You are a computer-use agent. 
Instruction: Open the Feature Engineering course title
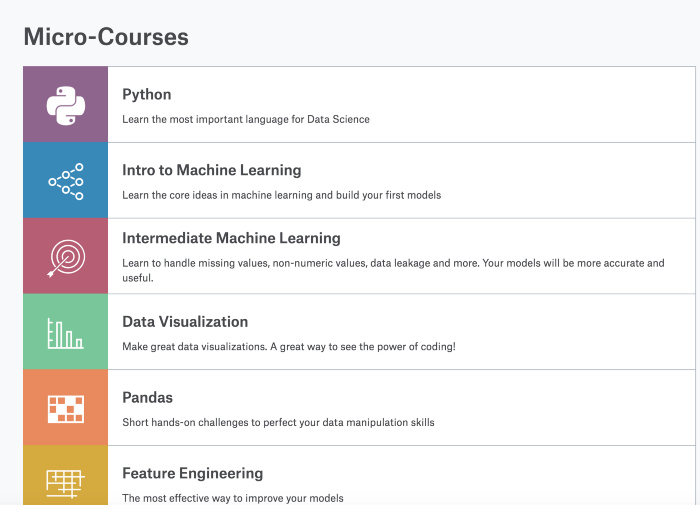(x=193, y=473)
